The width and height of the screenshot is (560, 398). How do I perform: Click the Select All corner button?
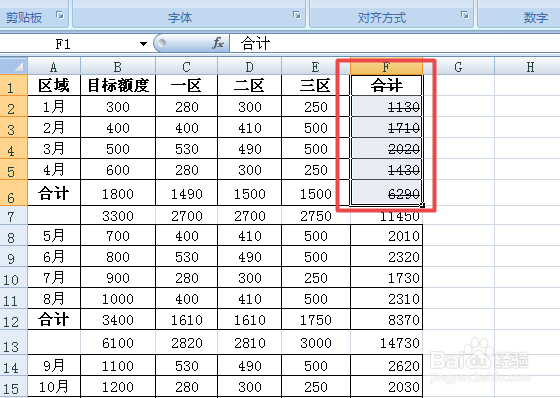pyautogui.click(x=14, y=66)
